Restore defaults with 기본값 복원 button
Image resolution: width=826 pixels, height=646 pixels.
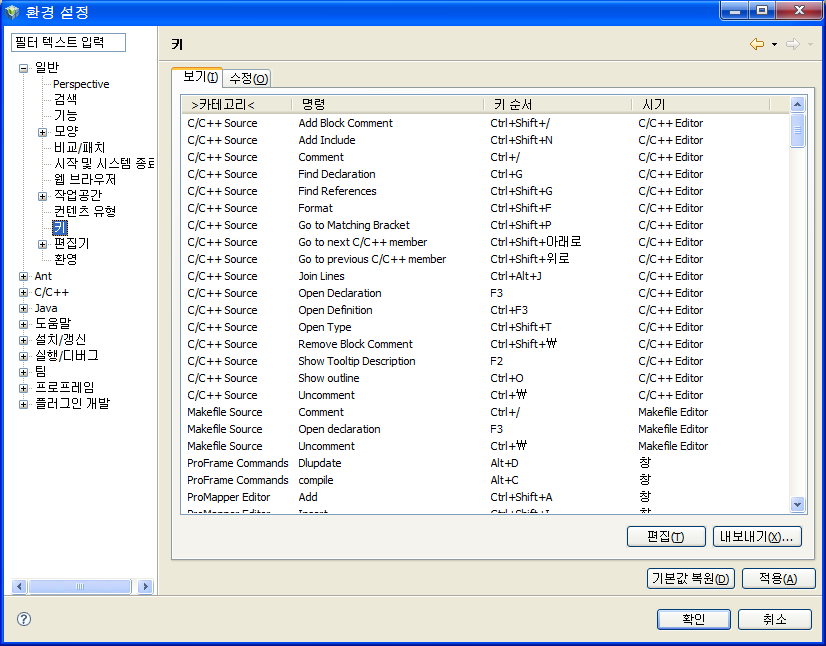pos(691,579)
